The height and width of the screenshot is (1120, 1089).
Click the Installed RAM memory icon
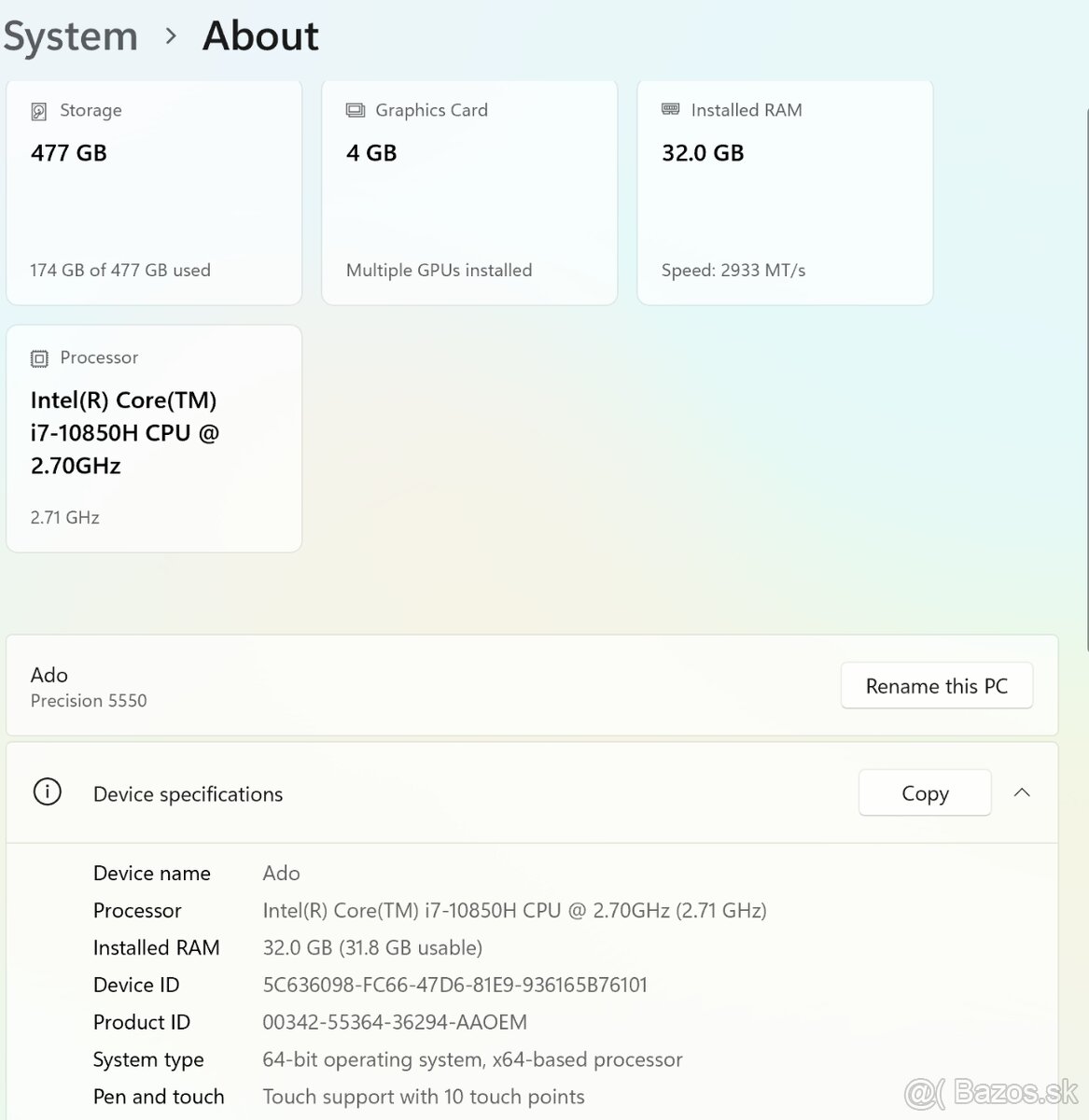point(670,110)
